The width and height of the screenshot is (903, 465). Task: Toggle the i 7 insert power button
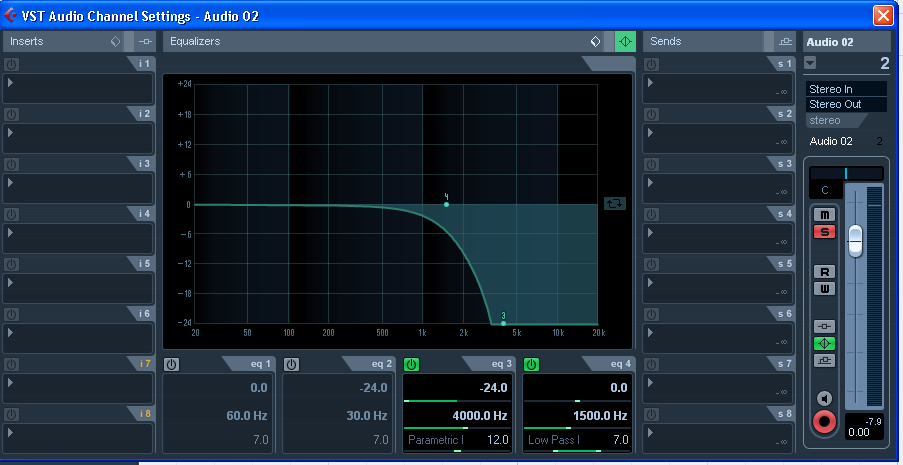pyautogui.click(x=12, y=364)
